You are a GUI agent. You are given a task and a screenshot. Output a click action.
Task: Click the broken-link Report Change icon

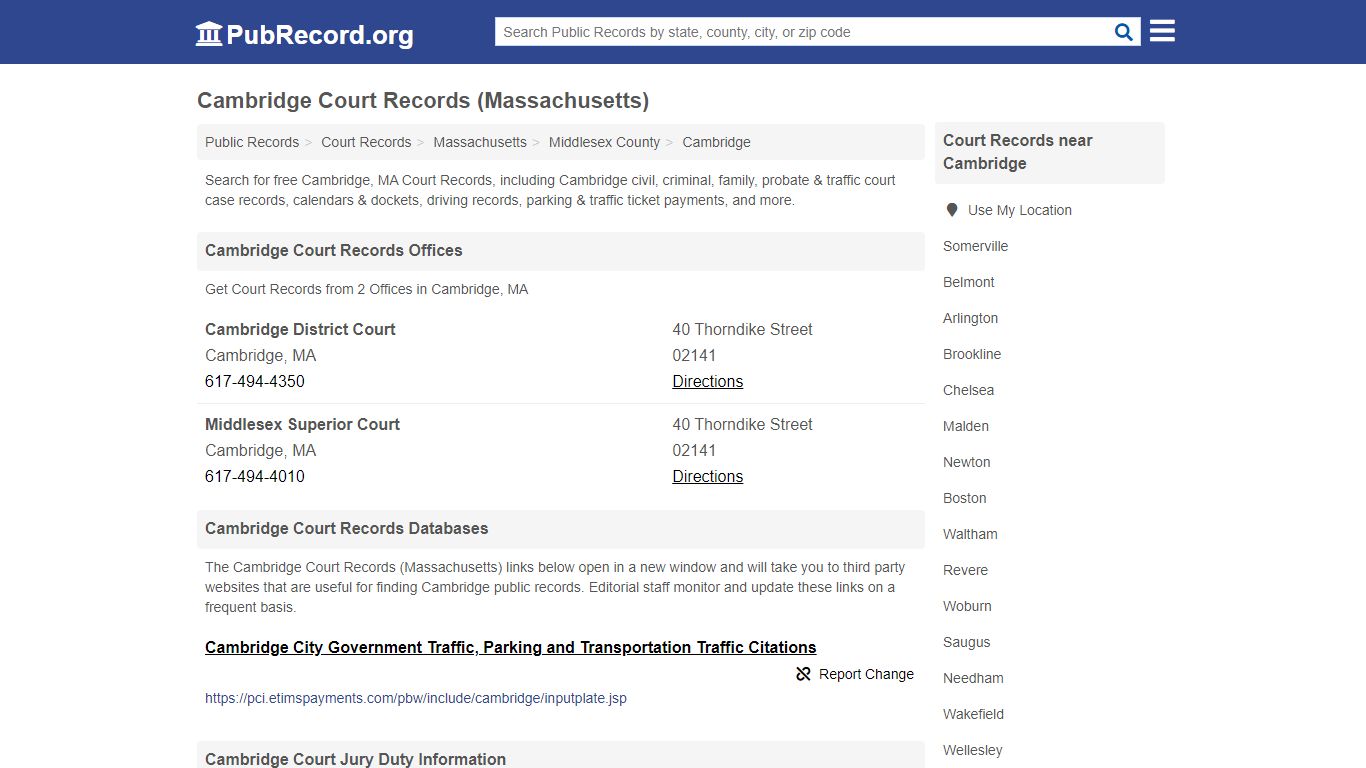click(803, 674)
